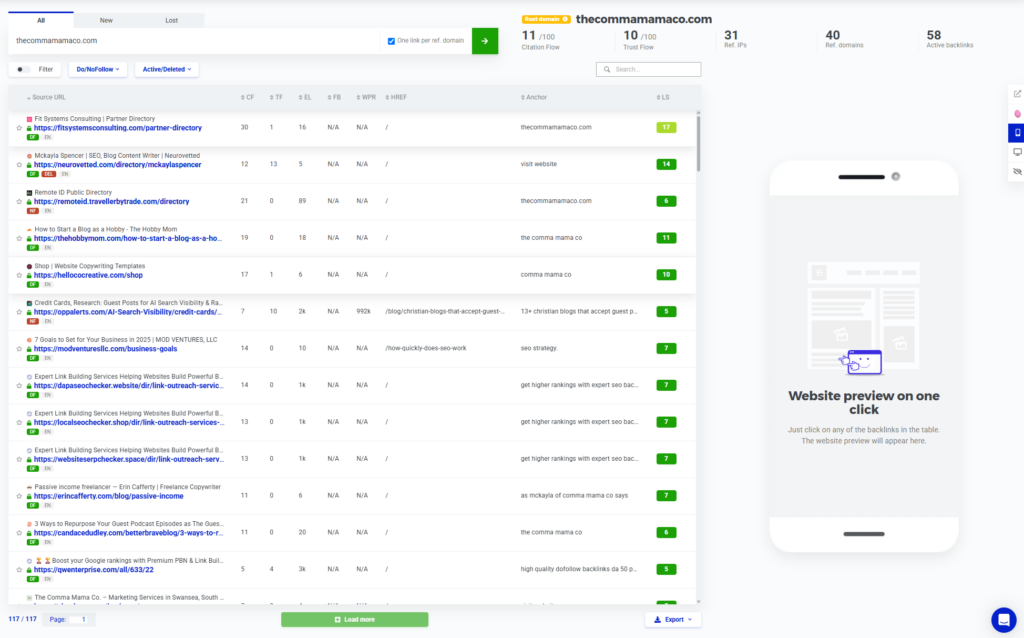Star the remoteid.travellerbytrade.com row
The width and height of the screenshot is (1024, 638).
tap(19, 202)
